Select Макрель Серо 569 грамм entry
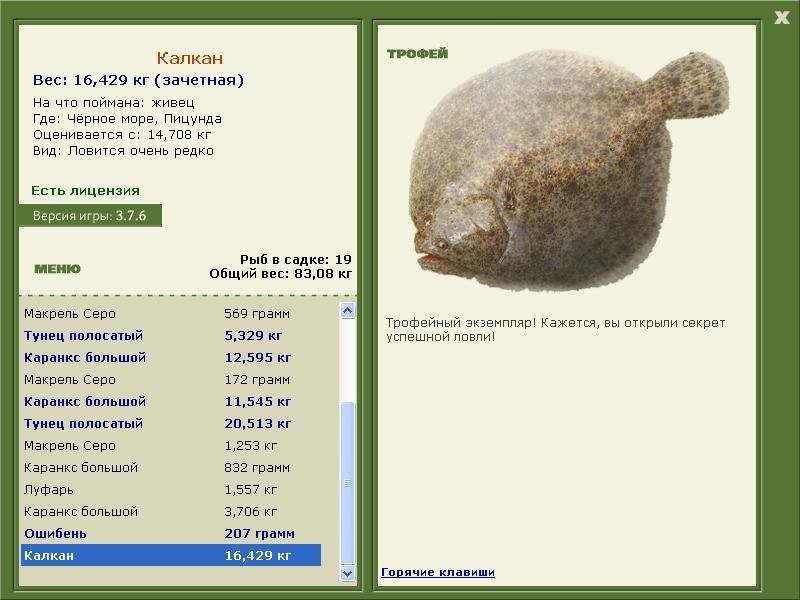The image size is (800, 600). 171,313
